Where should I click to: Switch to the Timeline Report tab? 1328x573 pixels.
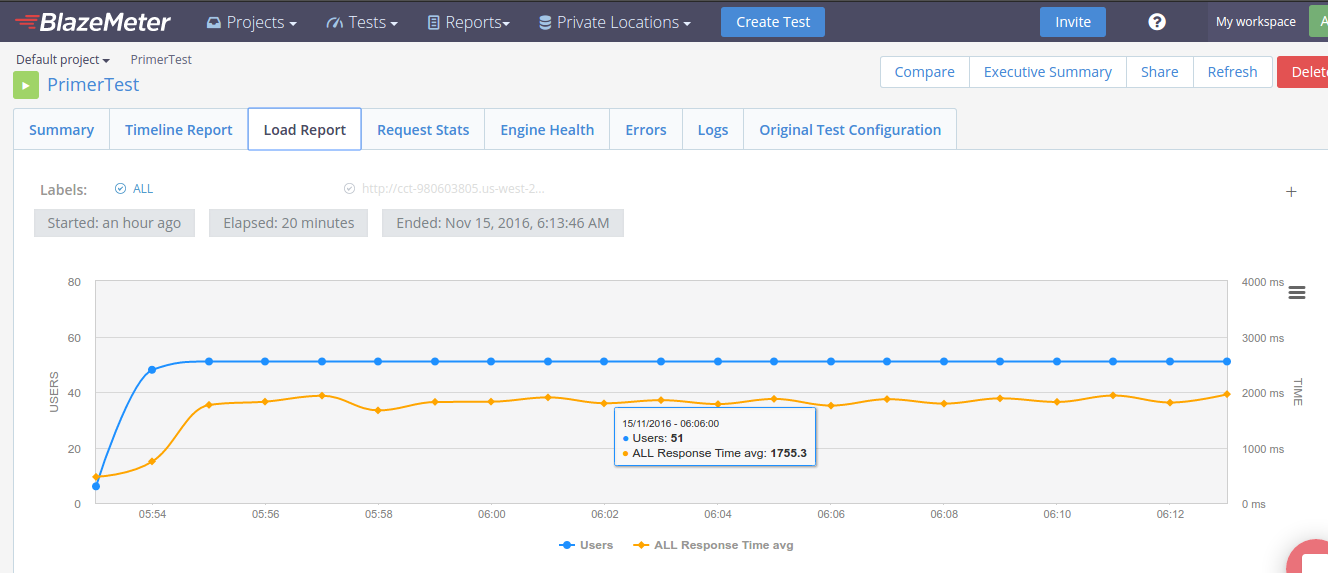[x=178, y=130]
